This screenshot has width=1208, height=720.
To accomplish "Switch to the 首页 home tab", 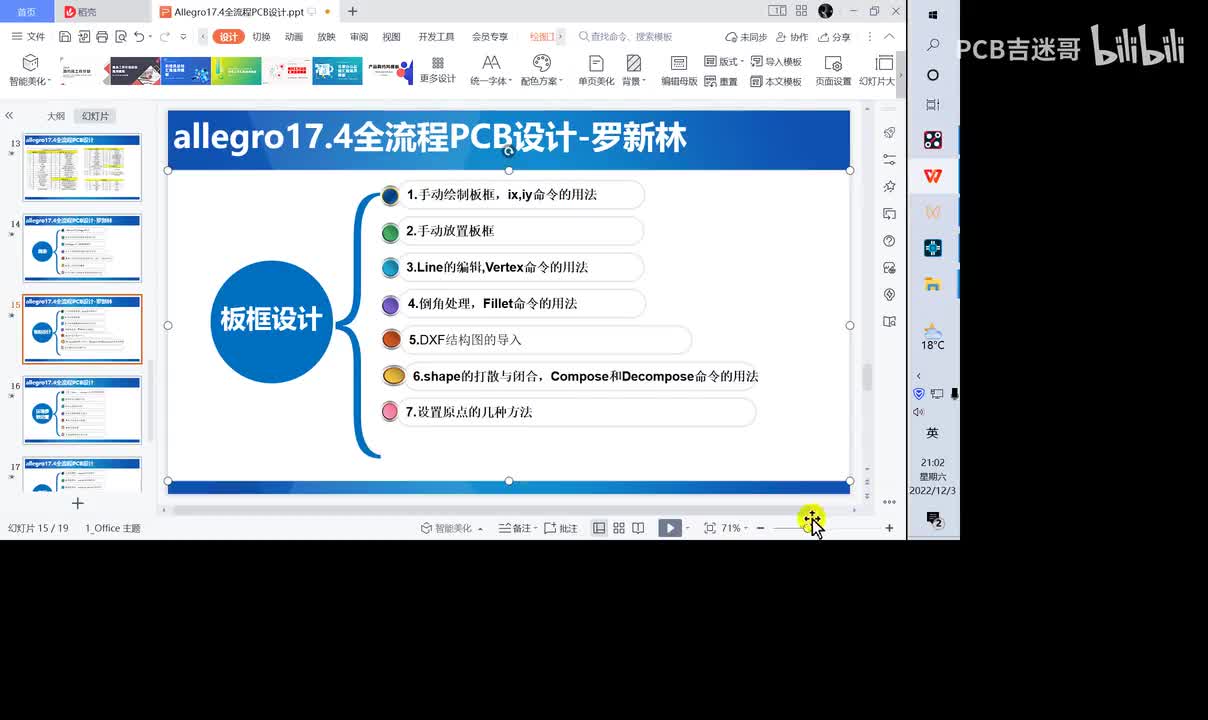I will click(27, 12).
